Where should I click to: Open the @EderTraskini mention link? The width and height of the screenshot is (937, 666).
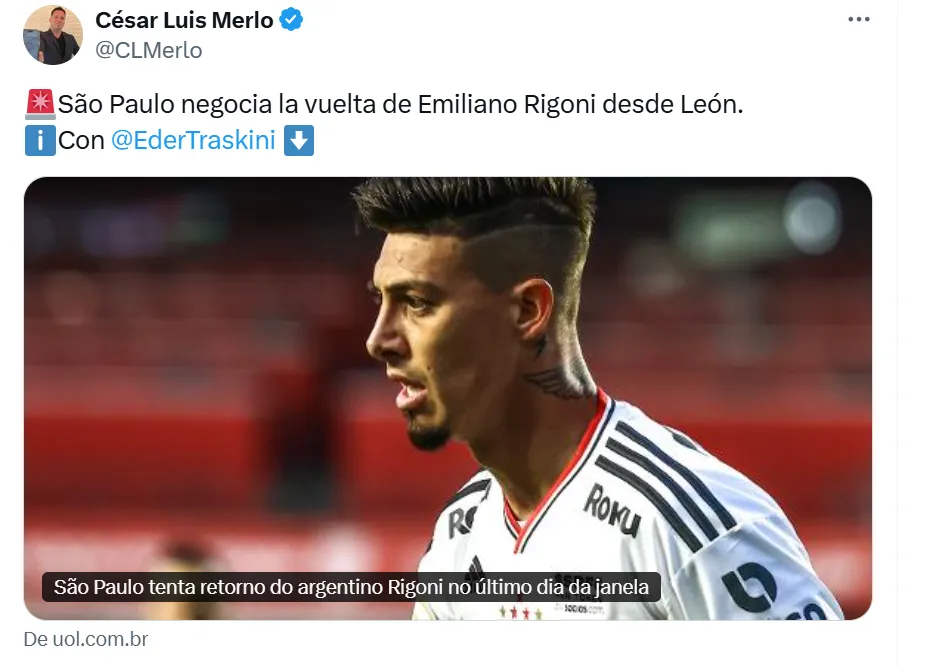coord(193,140)
